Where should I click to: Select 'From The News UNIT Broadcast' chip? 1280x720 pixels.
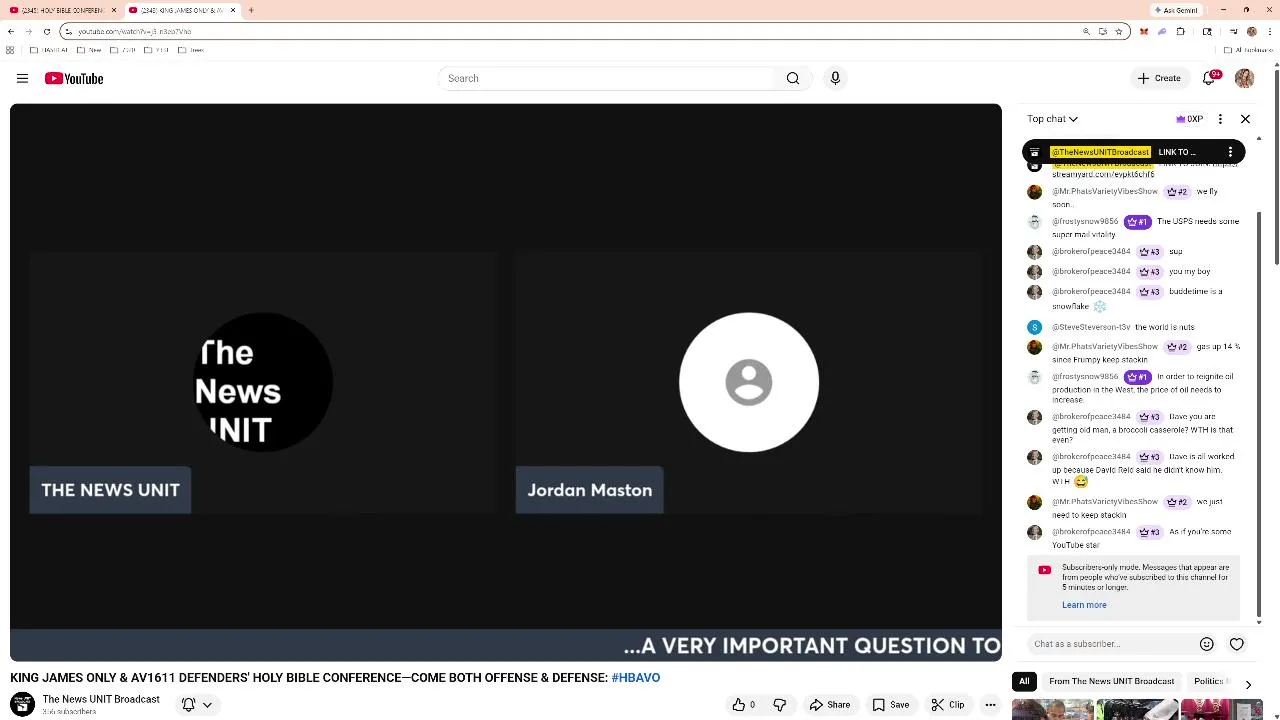[1111, 681]
